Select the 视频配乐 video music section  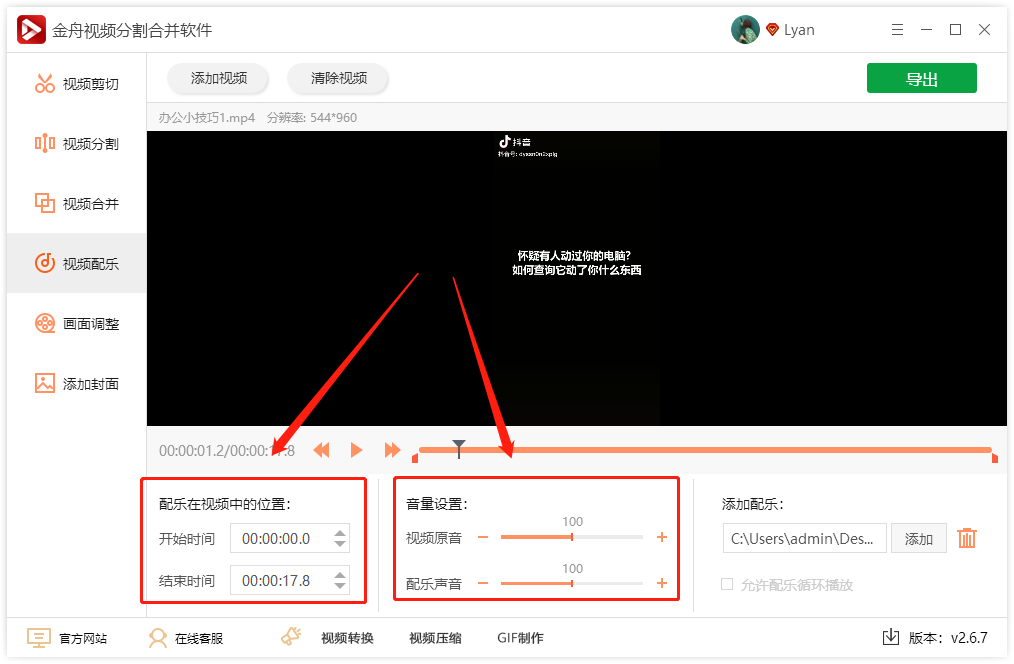coord(76,263)
